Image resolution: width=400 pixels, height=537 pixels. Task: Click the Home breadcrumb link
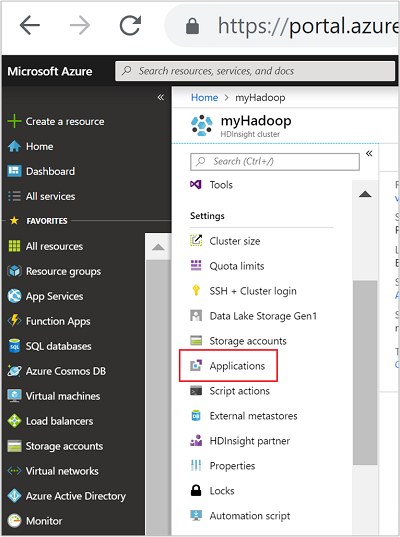click(204, 98)
